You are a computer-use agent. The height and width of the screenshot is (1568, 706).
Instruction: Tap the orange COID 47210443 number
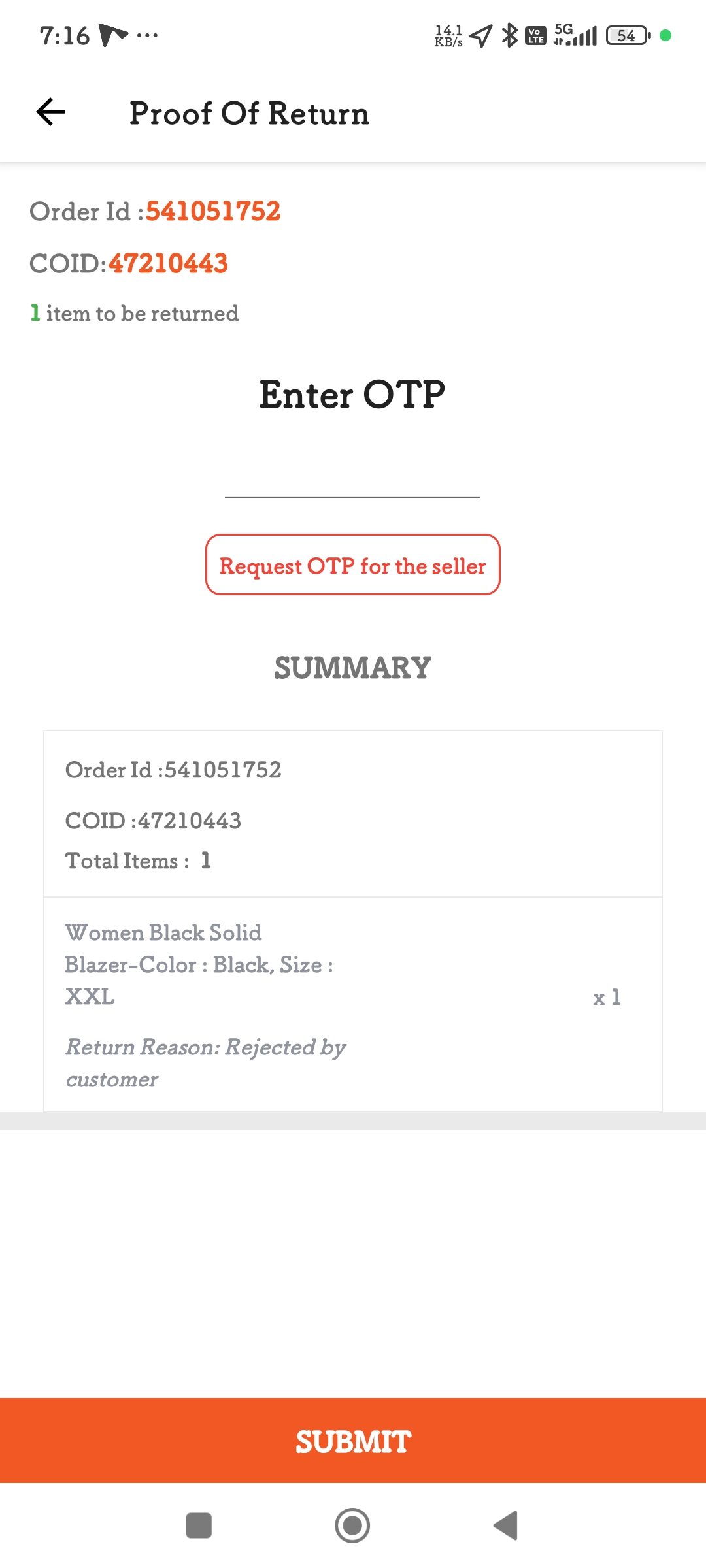point(168,263)
